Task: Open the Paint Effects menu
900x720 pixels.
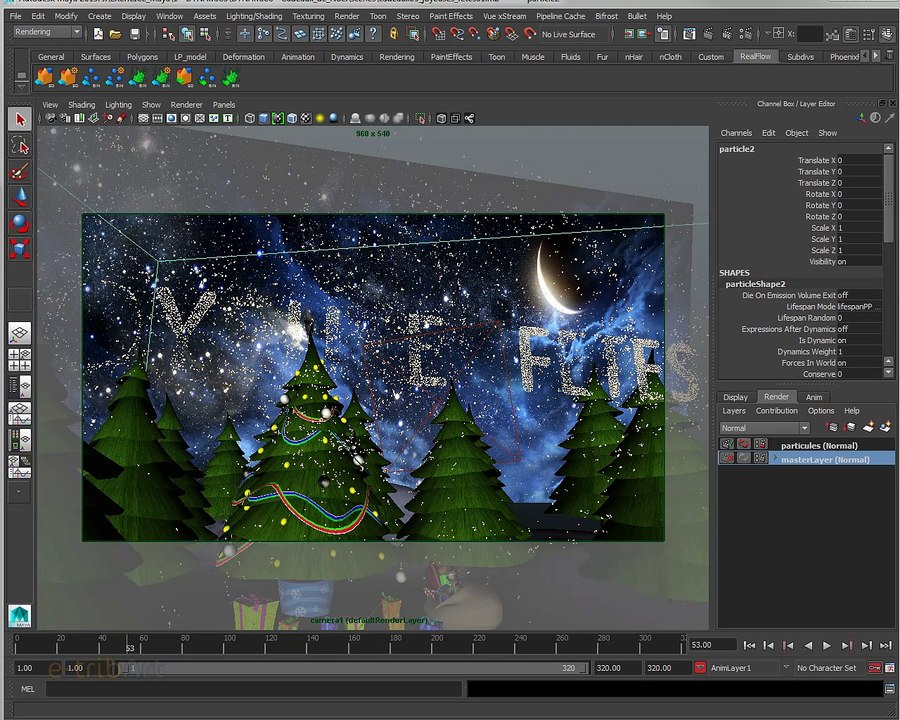Action: pyautogui.click(x=451, y=16)
